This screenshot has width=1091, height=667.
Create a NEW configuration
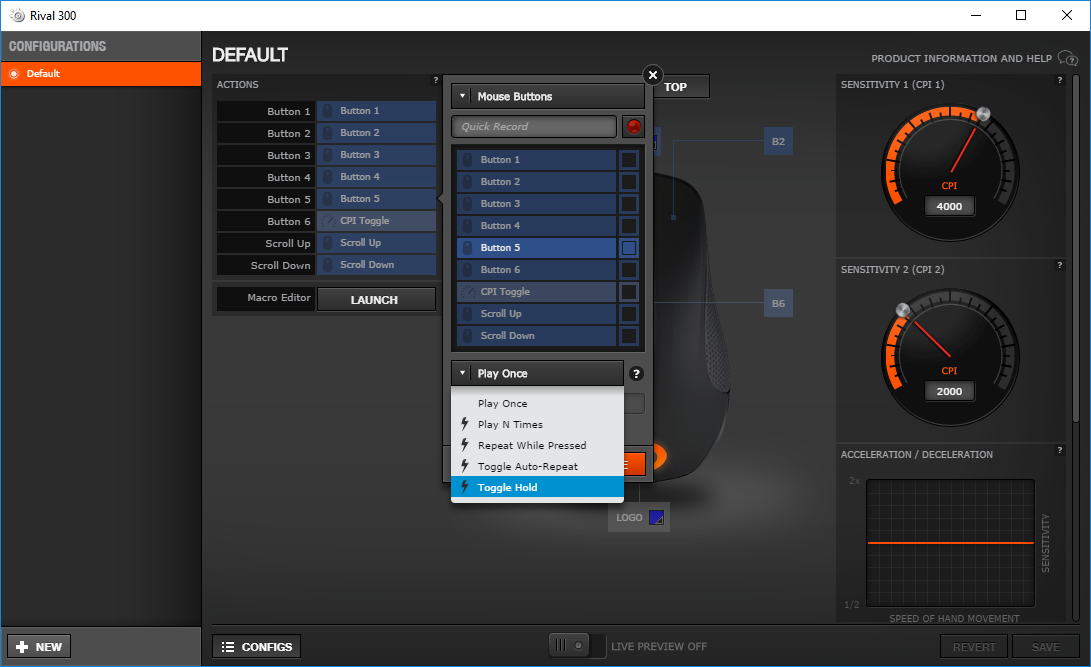(x=39, y=647)
